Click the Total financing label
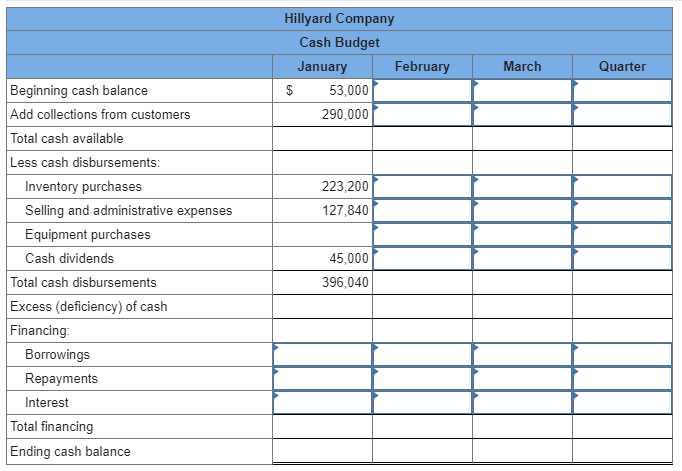This screenshot has height=471, width=682. click(51, 427)
